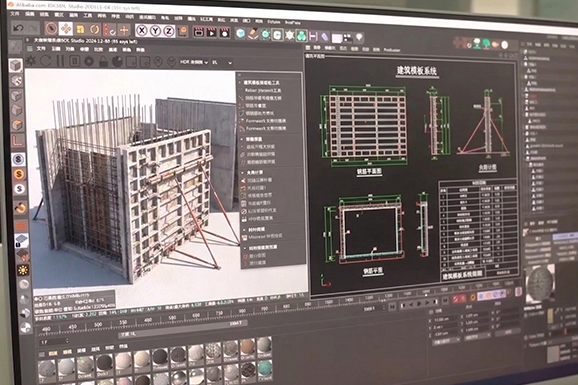Select the Rotate tool
This screenshot has width=578, height=385.
[94, 30]
